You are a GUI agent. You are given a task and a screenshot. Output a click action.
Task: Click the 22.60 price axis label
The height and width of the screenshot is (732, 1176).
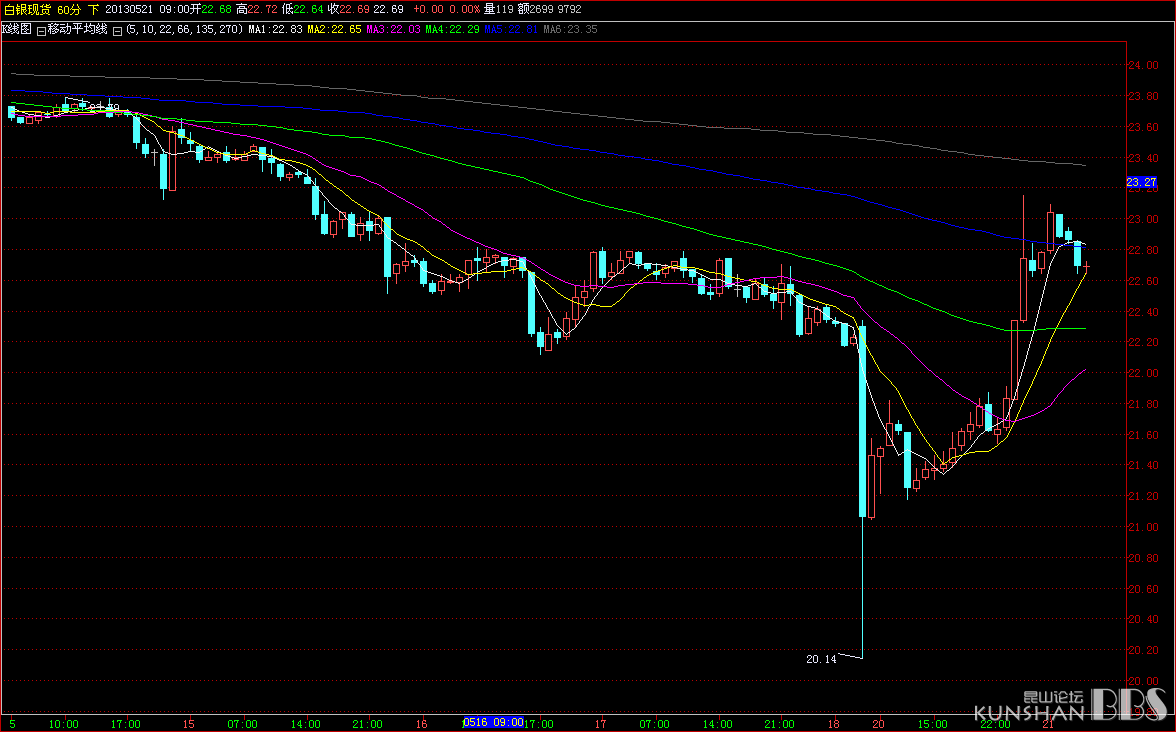click(x=1142, y=280)
